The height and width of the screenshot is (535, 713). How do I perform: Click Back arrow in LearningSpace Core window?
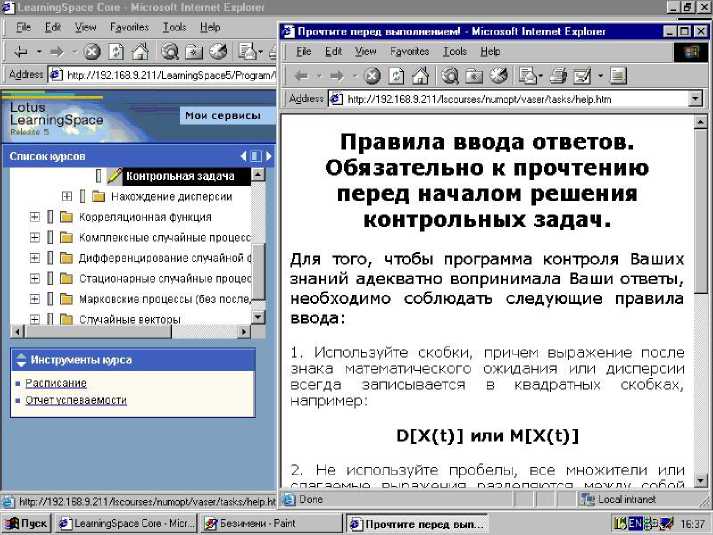coord(21,52)
